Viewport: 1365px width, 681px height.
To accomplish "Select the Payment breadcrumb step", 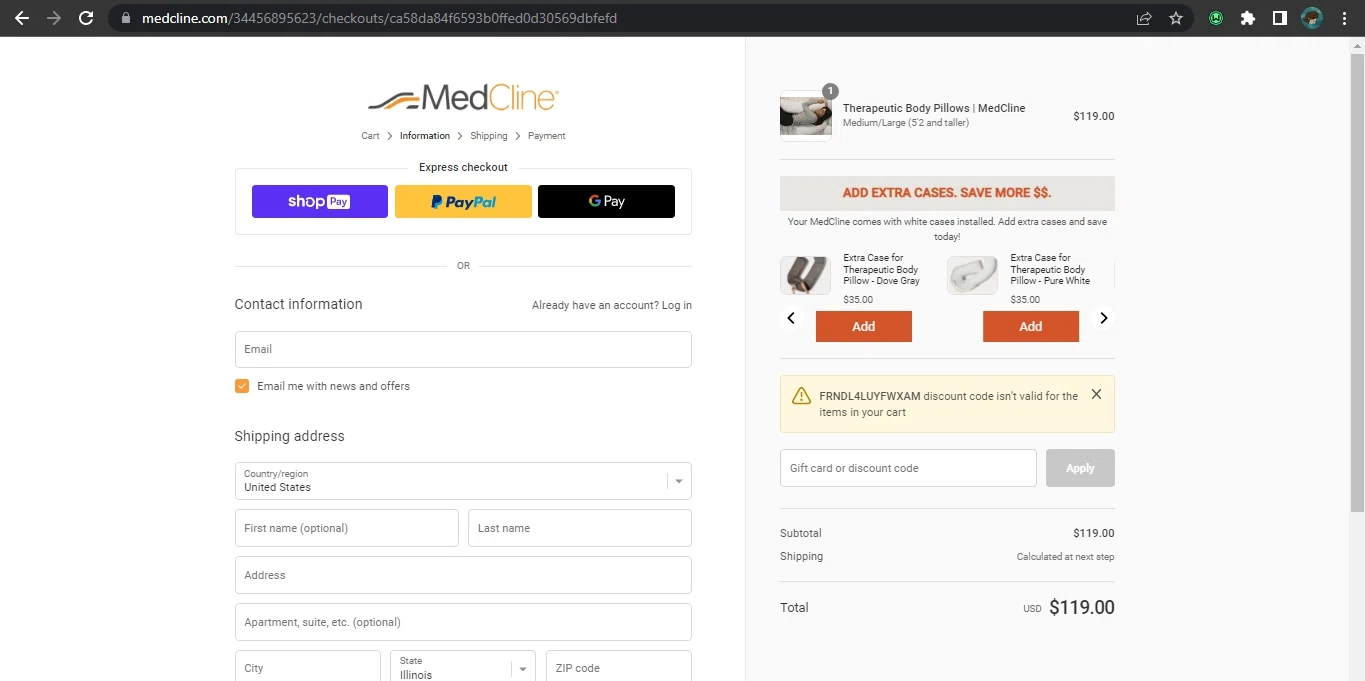I will coord(547,136).
